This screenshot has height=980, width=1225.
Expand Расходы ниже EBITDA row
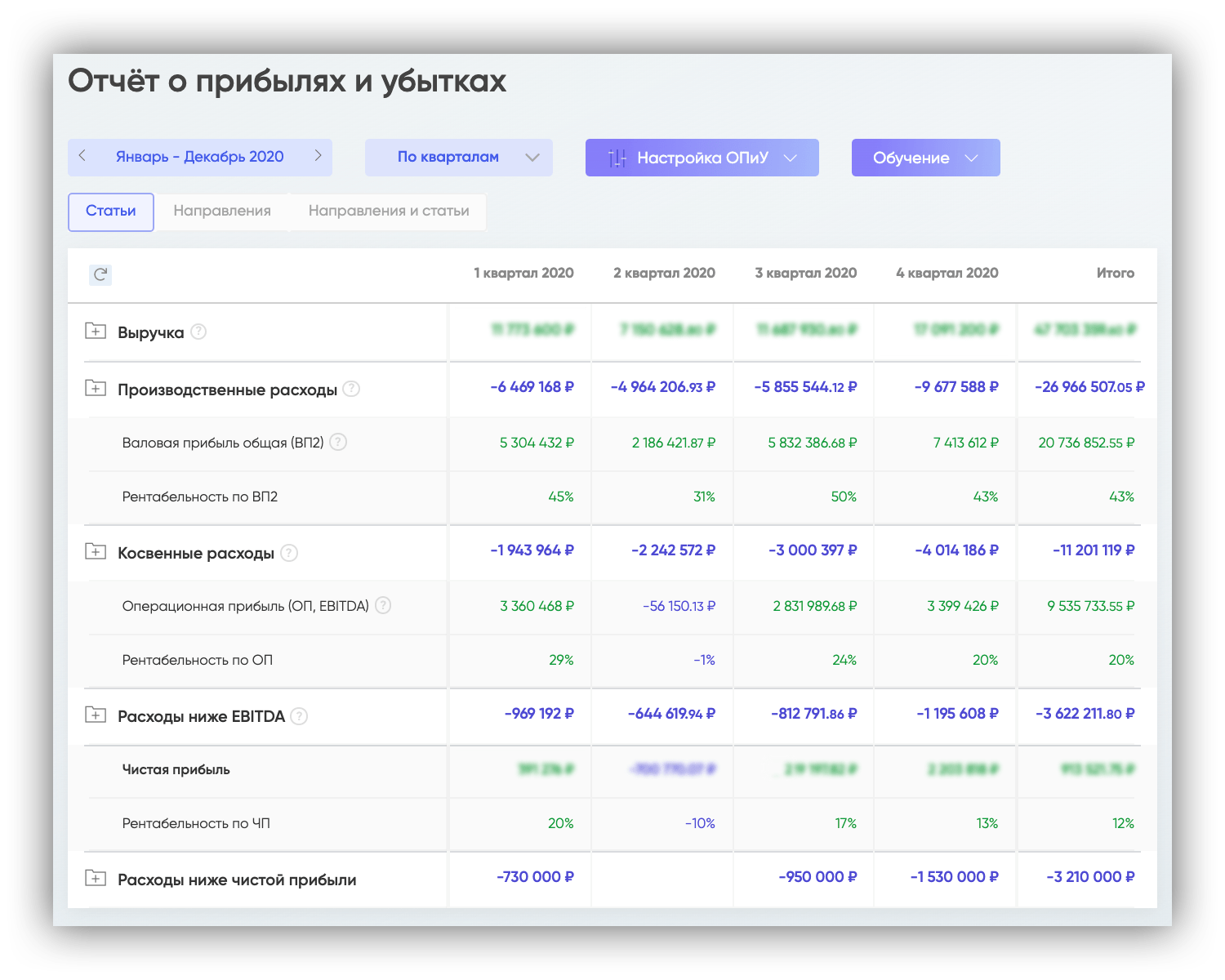[96, 715]
